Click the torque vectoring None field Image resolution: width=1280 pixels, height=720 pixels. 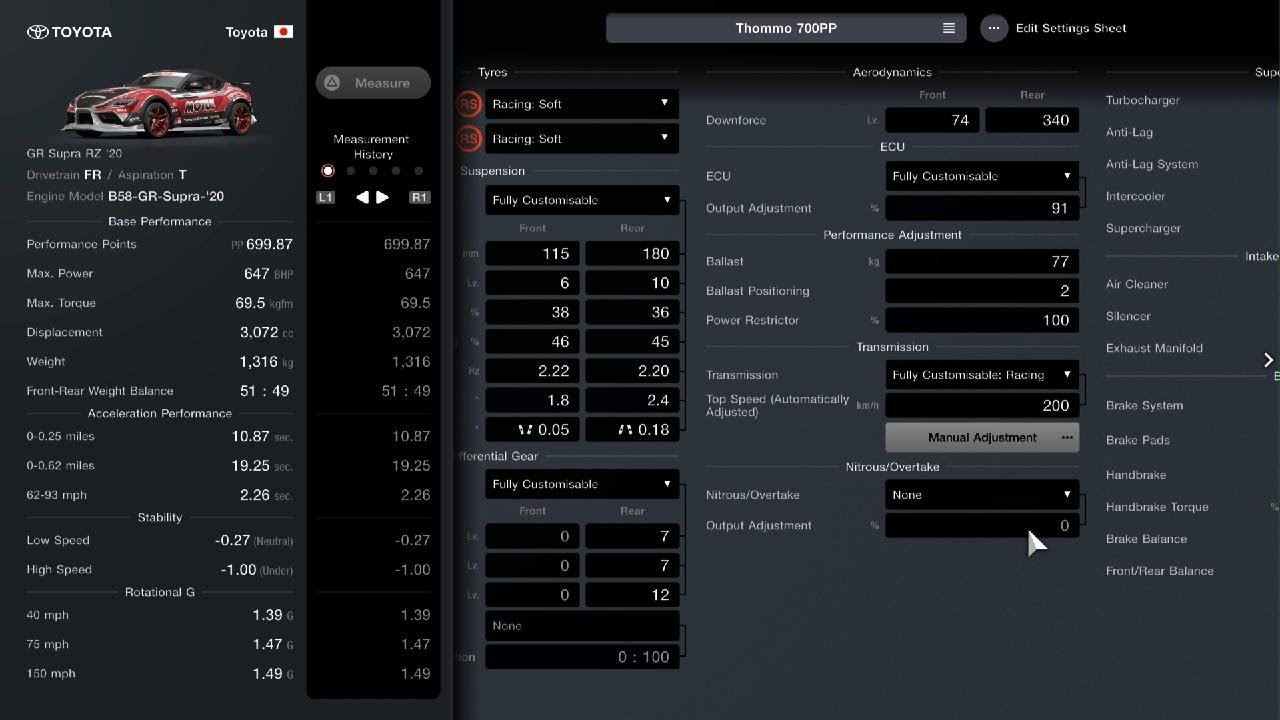(x=582, y=626)
